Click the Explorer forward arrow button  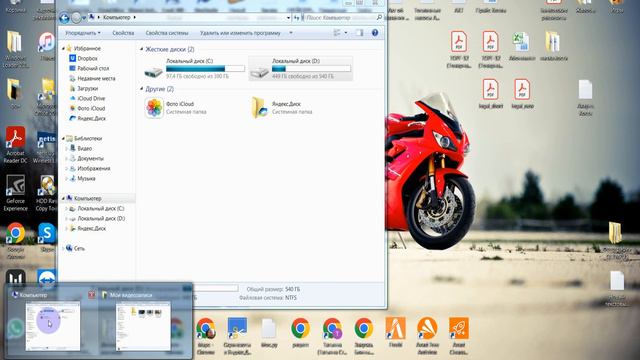tap(76, 18)
